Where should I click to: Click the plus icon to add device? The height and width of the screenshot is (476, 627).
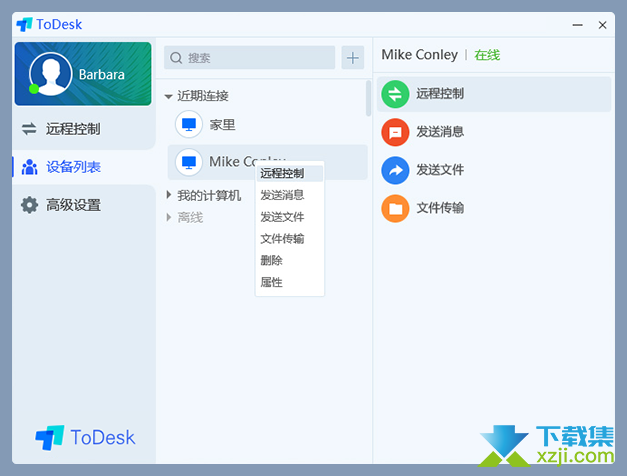352,58
